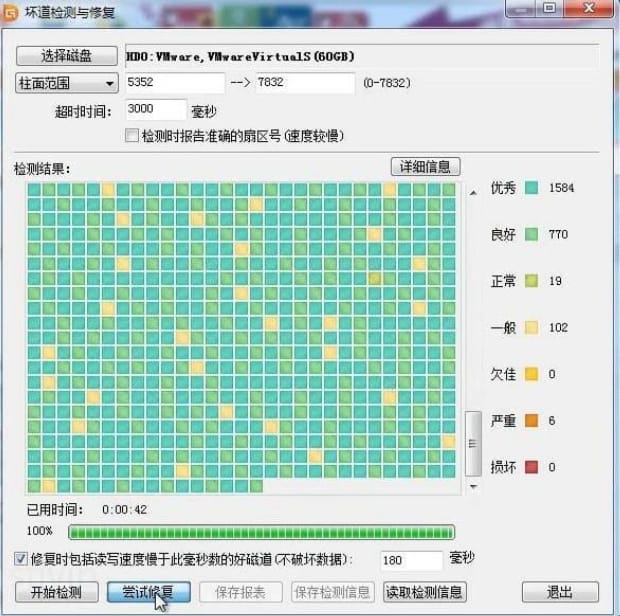Click the 退出 button to exit
This screenshot has height=616, width=620.
click(x=560, y=592)
